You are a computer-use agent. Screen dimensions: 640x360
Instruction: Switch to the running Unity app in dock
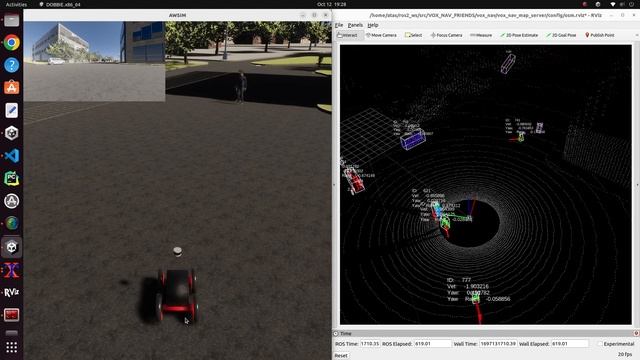pyautogui.click(x=11, y=247)
